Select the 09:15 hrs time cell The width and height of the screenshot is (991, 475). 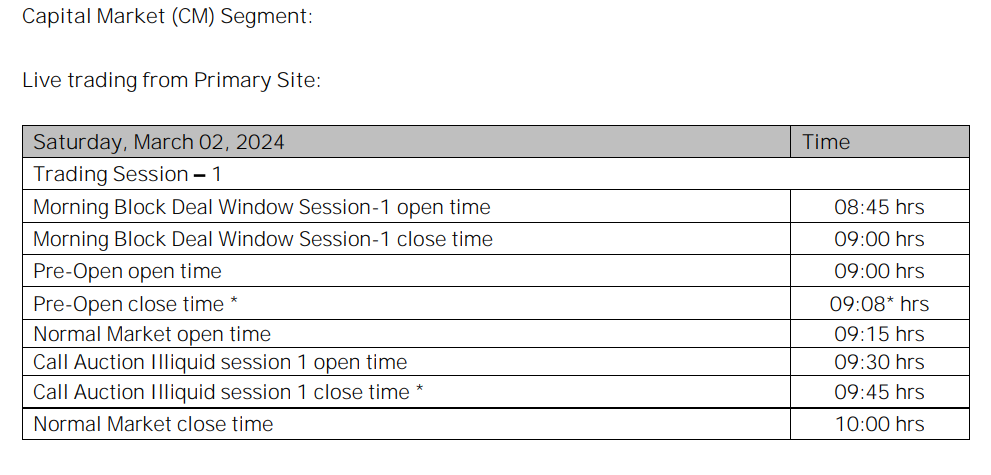click(x=879, y=334)
